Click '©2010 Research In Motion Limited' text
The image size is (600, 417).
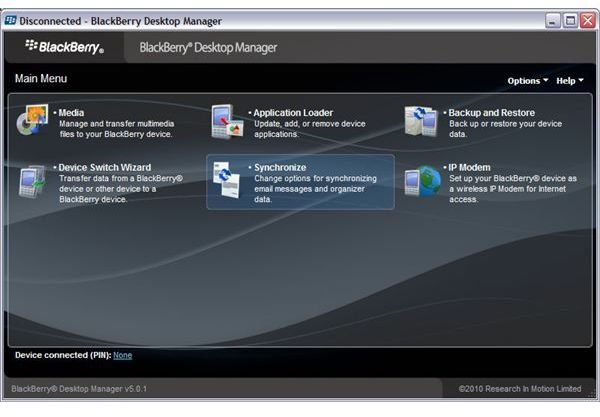pos(520,389)
